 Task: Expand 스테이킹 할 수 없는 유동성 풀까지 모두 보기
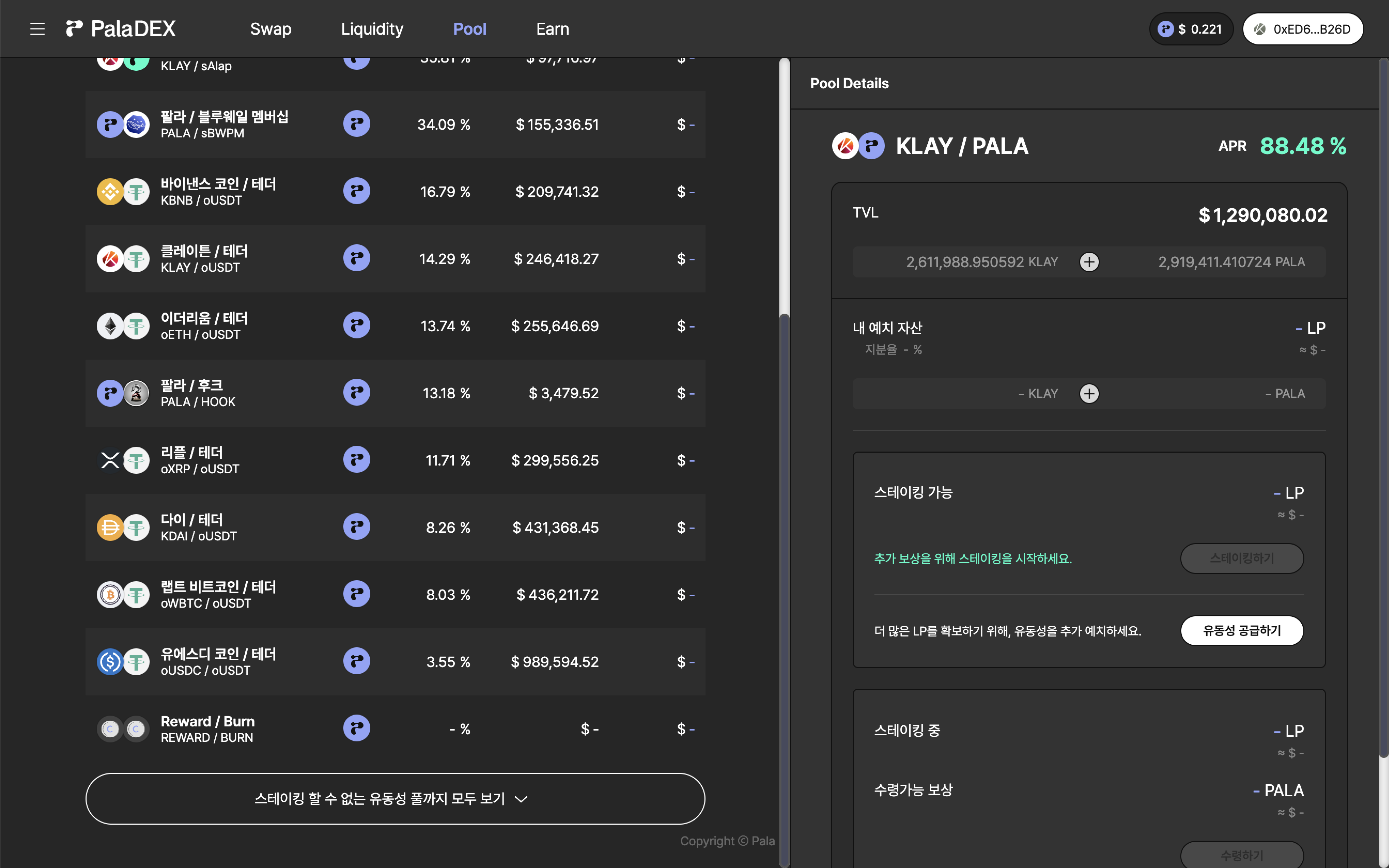click(x=395, y=799)
